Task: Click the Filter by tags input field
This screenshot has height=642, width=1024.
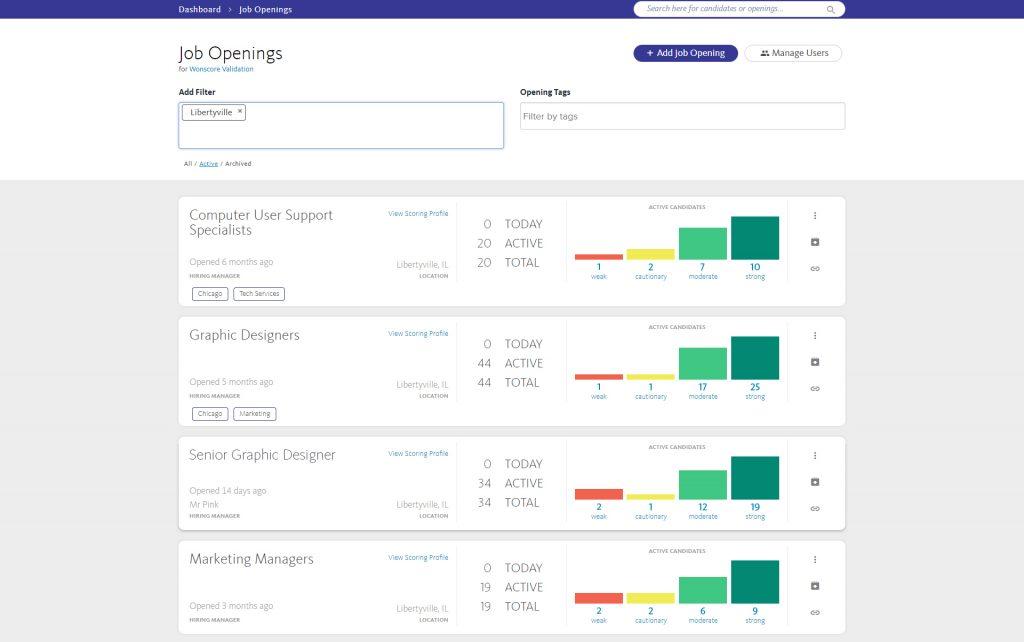Action: click(682, 116)
